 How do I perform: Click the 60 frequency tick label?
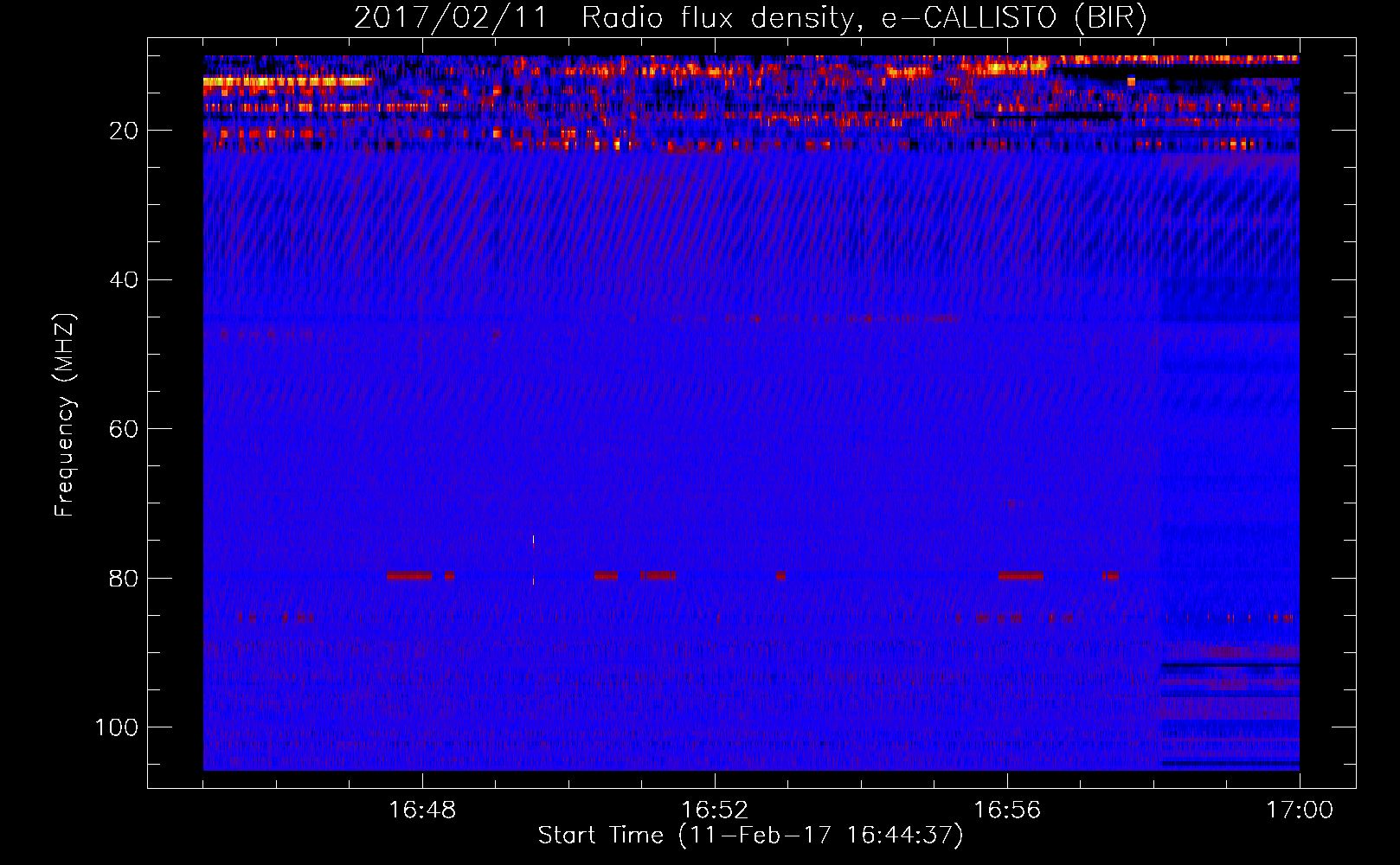point(124,429)
